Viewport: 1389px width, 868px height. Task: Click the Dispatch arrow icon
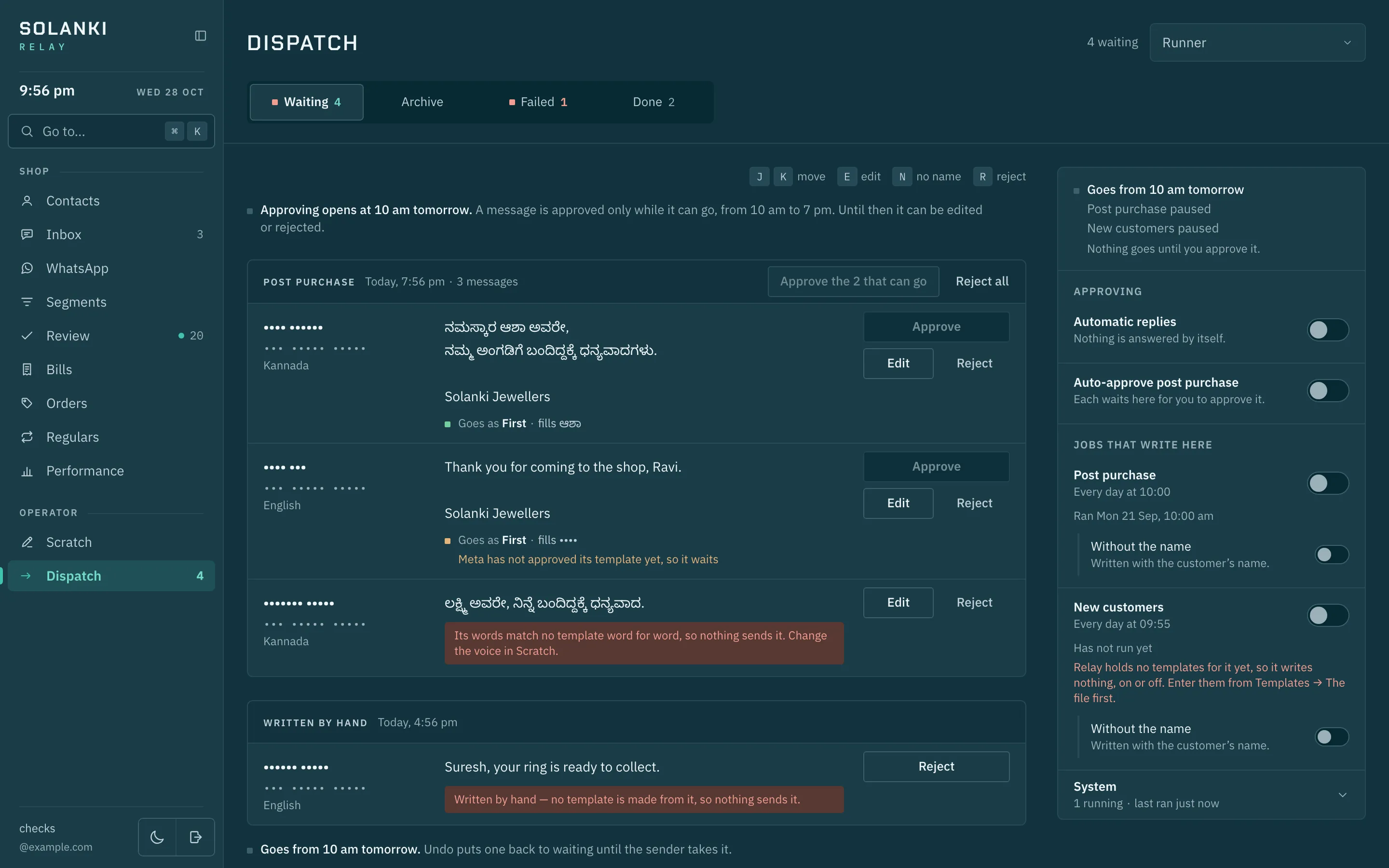(x=26, y=576)
